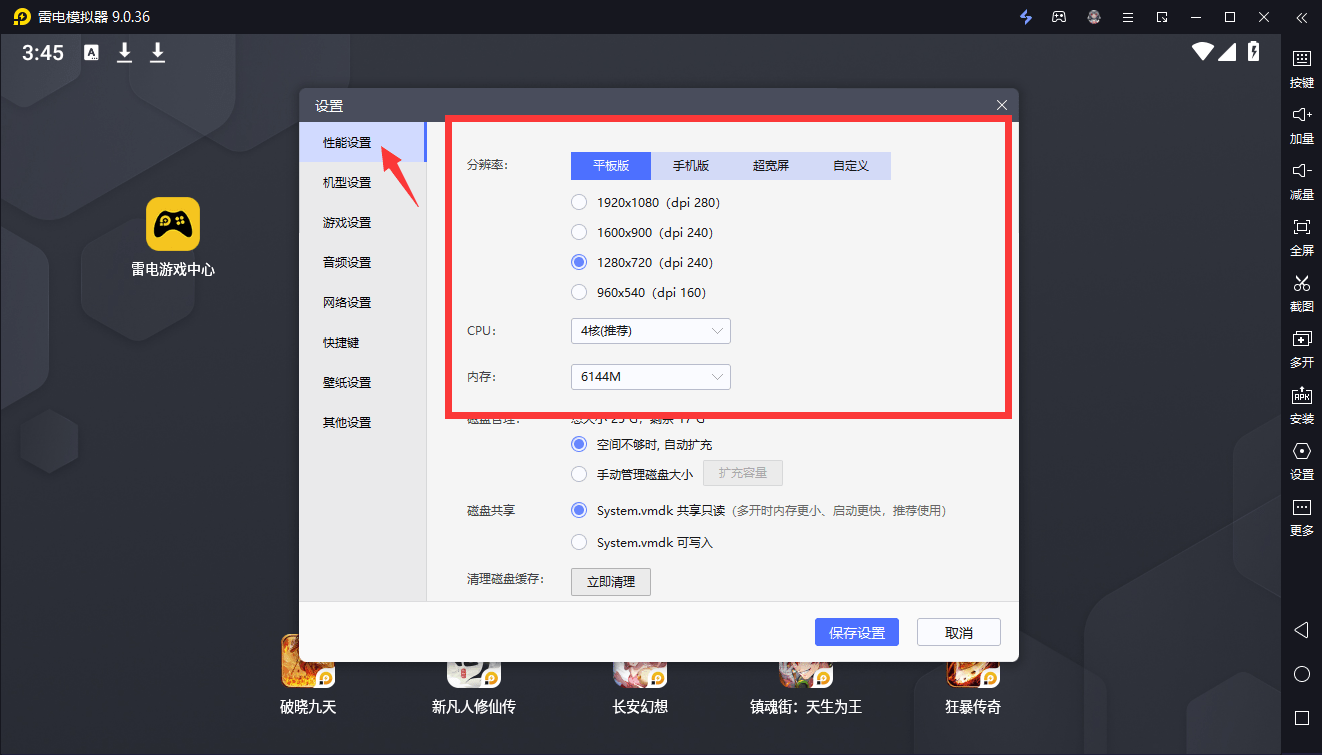Open the memory (内存) dropdown
This screenshot has height=755, width=1322.
coord(650,376)
